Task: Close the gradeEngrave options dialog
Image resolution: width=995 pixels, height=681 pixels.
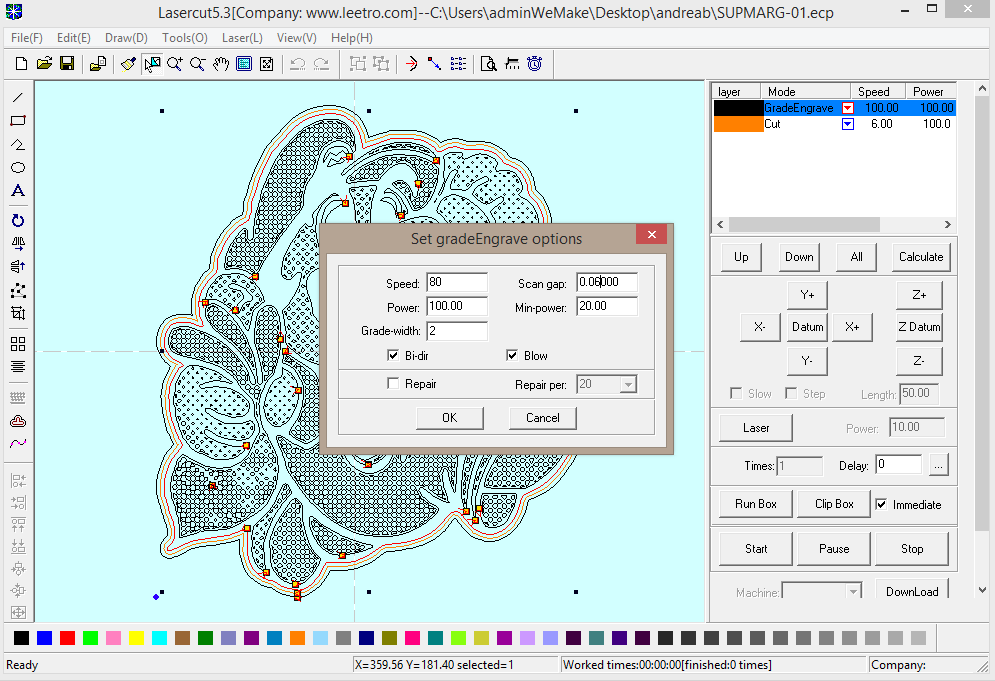Action: (652, 235)
